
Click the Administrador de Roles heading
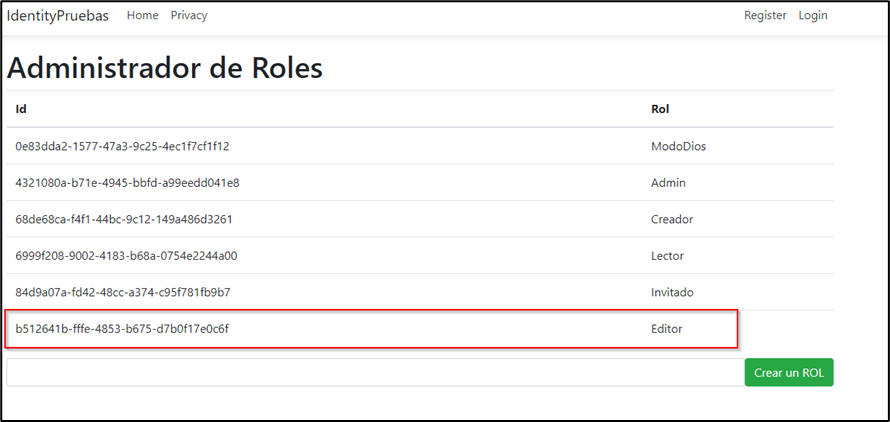pyautogui.click(x=165, y=68)
